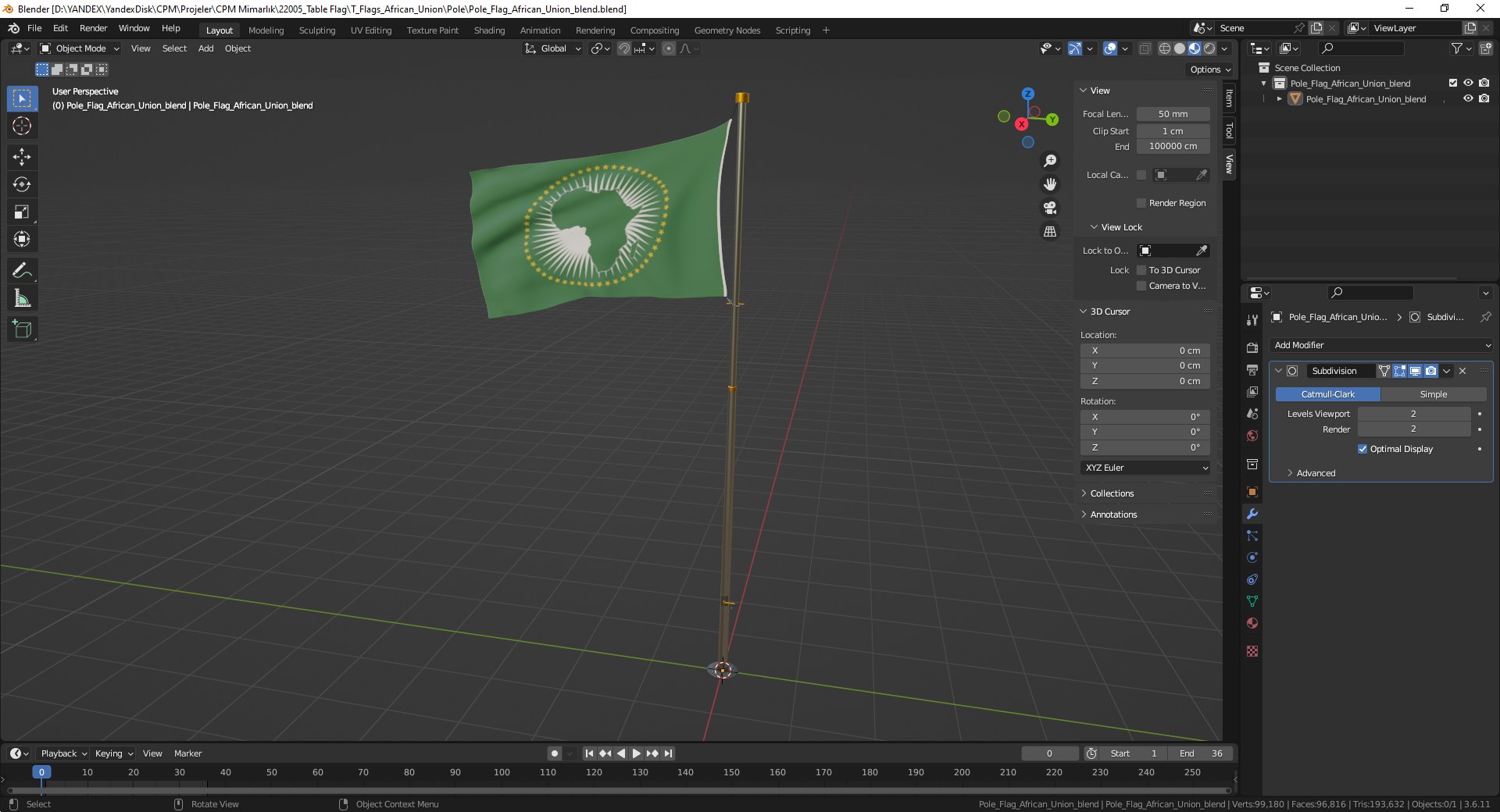
Task: Switch orthographic/perspective grid icon
Action: 1050,232
